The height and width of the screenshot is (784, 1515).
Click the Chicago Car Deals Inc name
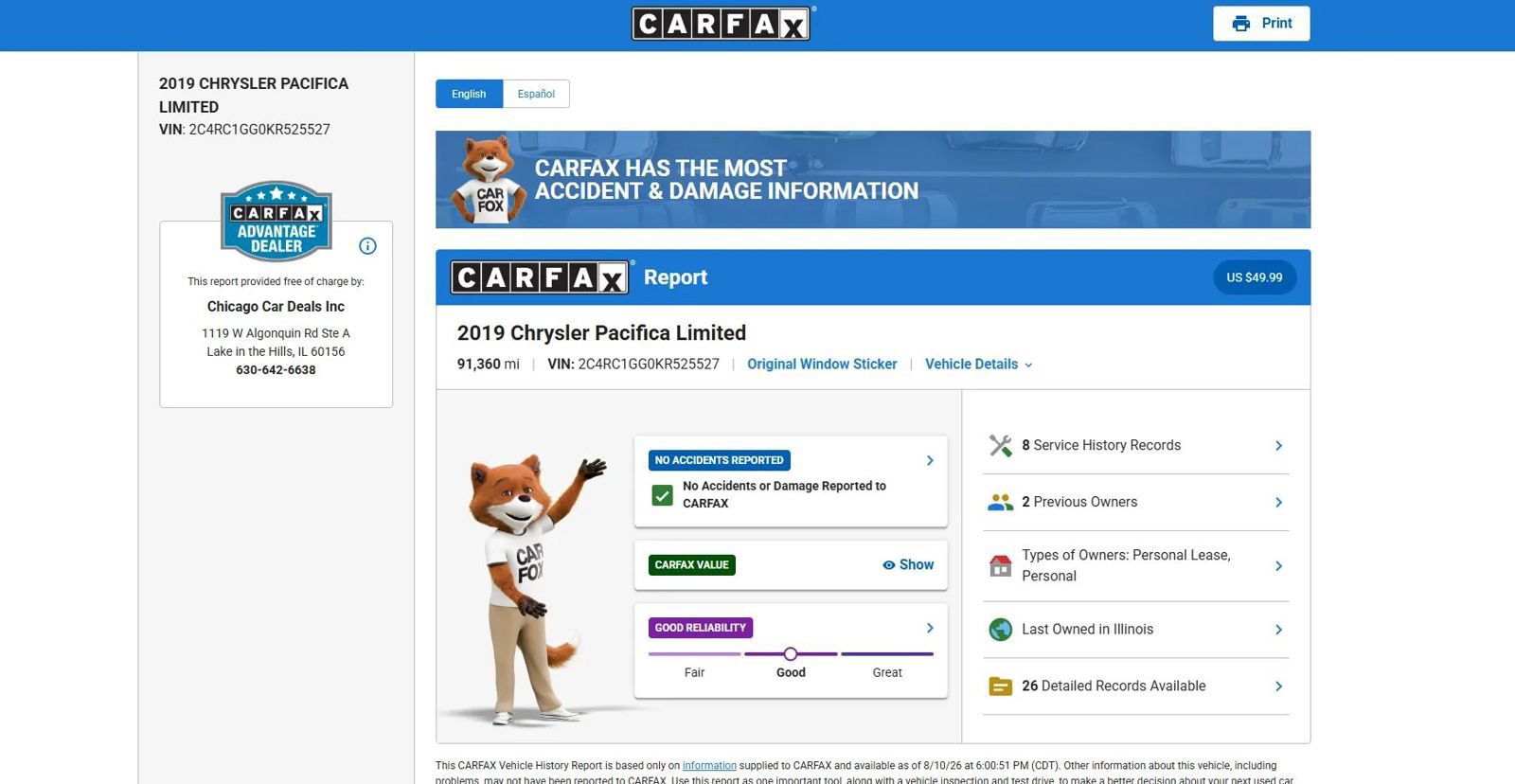[276, 307]
